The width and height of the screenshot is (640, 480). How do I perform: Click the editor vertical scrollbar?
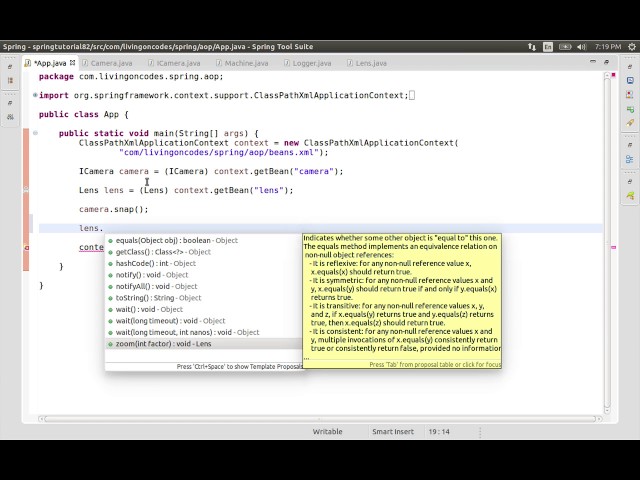tap(607, 244)
